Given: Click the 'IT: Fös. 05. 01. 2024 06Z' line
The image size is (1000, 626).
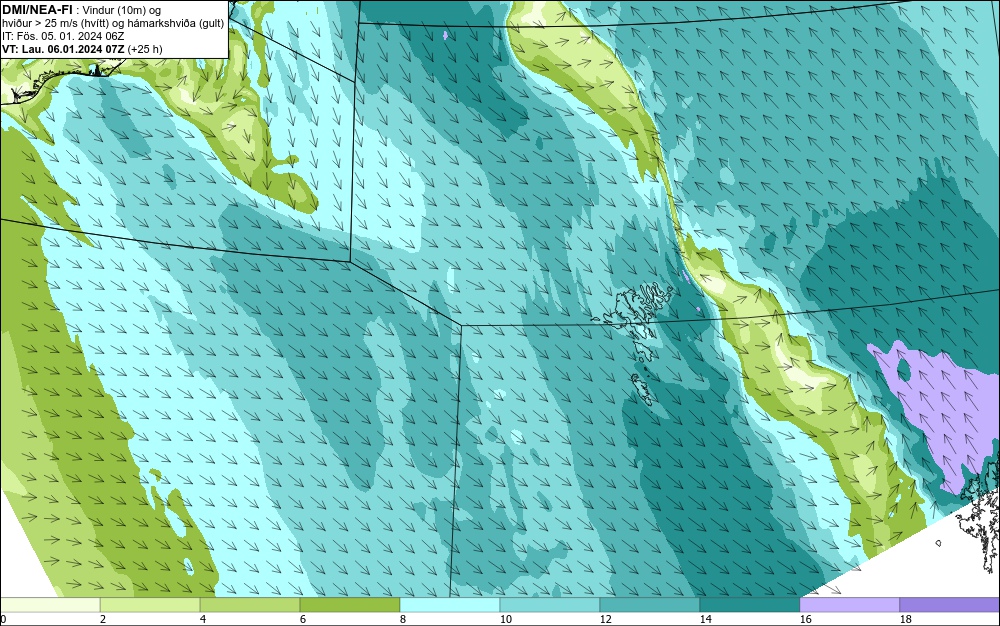Looking at the screenshot, I should click(63, 36).
